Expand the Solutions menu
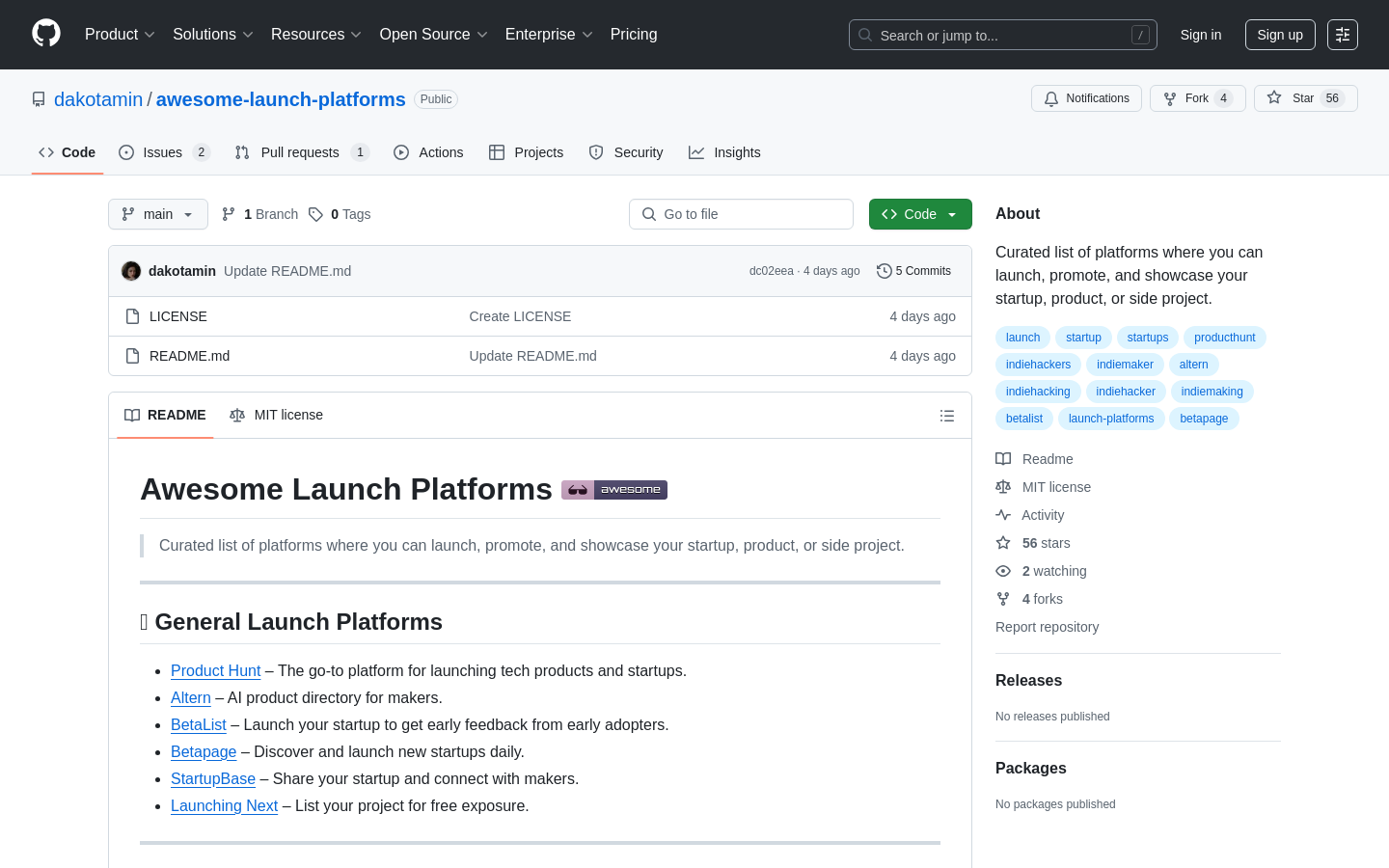Screen dimensions: 1389x868 213,35
